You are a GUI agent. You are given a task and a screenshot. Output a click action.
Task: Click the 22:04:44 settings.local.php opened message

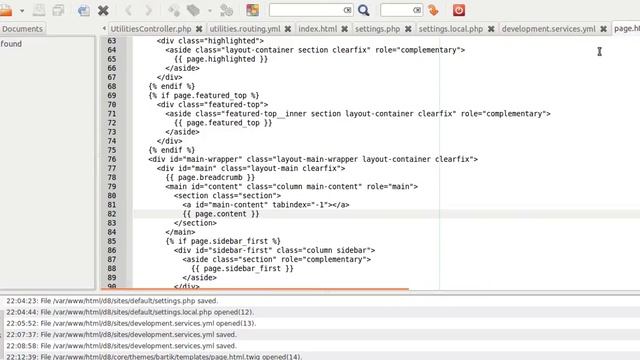point(130,312)
